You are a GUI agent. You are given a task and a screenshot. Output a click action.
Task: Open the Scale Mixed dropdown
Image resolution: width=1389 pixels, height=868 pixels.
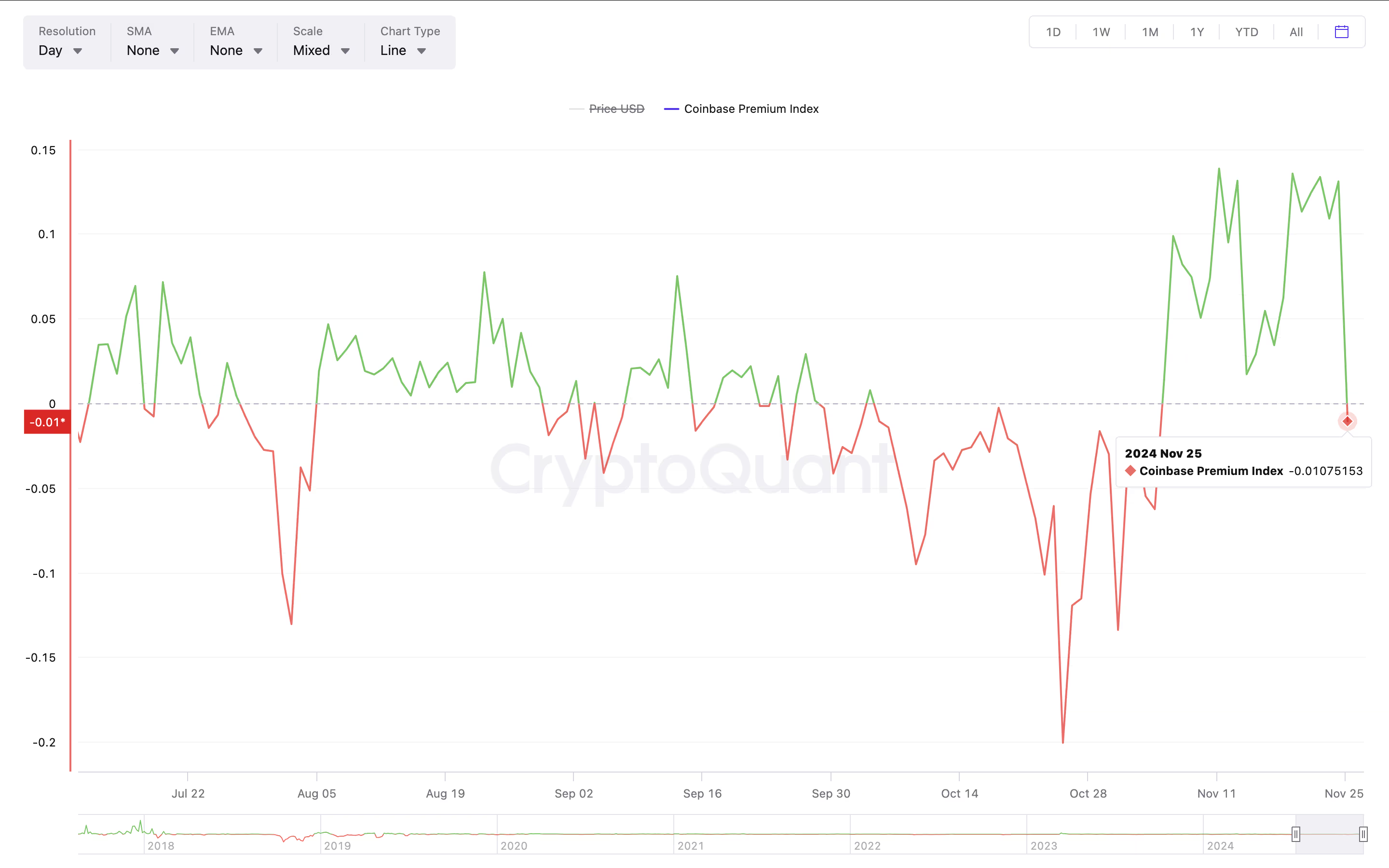(x=321, y=51)
